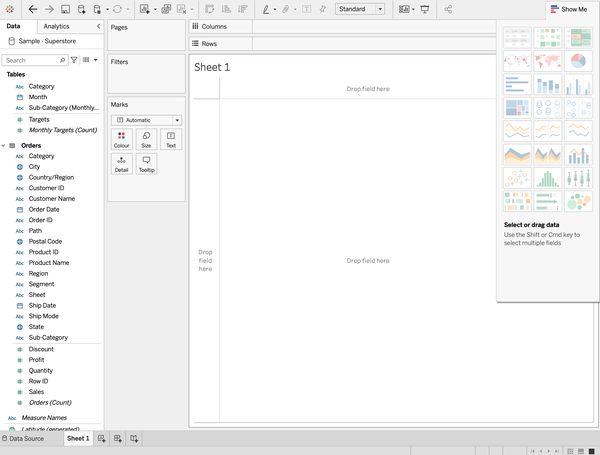Open the Size mark card
The width and height of the screenshot is (600, 455).
(x=146, y=139)
